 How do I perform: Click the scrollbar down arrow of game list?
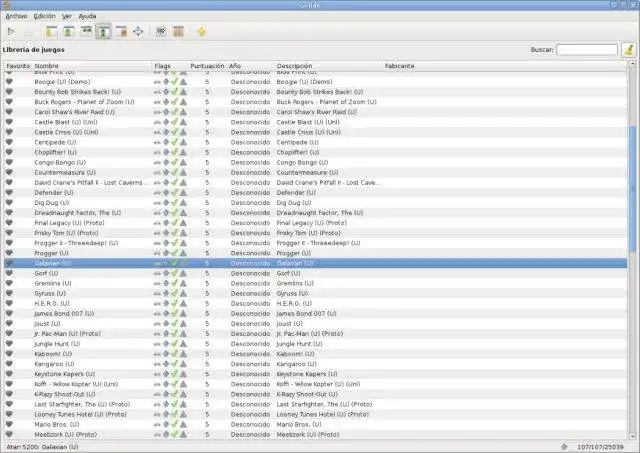(x=632, y=436)
